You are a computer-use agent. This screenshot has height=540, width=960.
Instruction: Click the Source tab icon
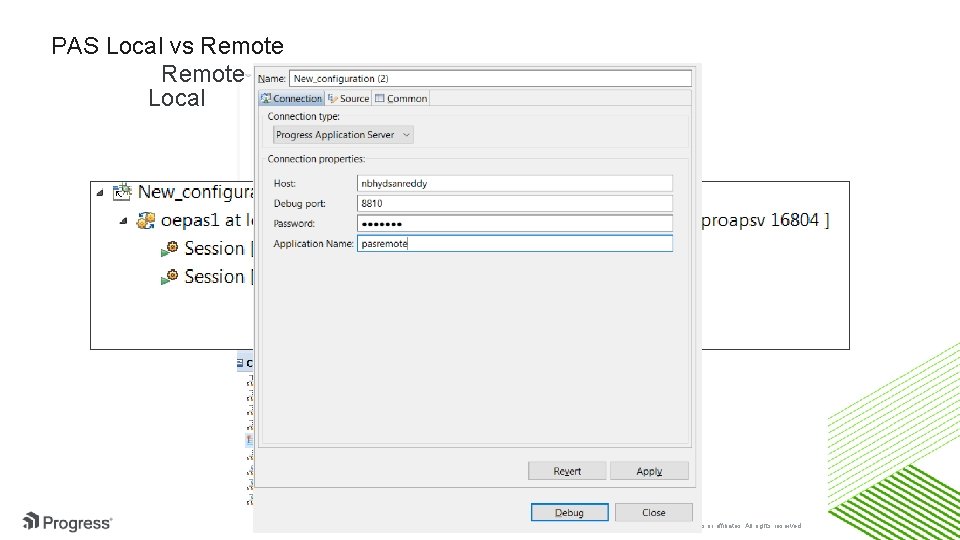pyautogui.click(x=332, y=98)
